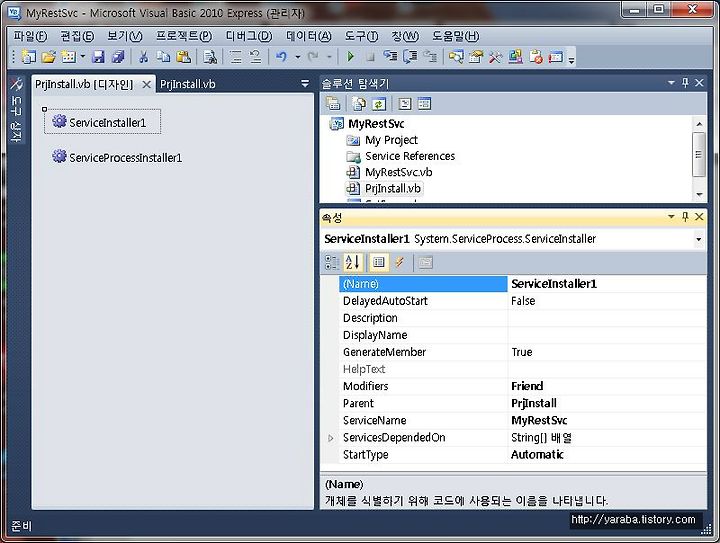Click the Find in Files toolbar icon

[210, 57]
